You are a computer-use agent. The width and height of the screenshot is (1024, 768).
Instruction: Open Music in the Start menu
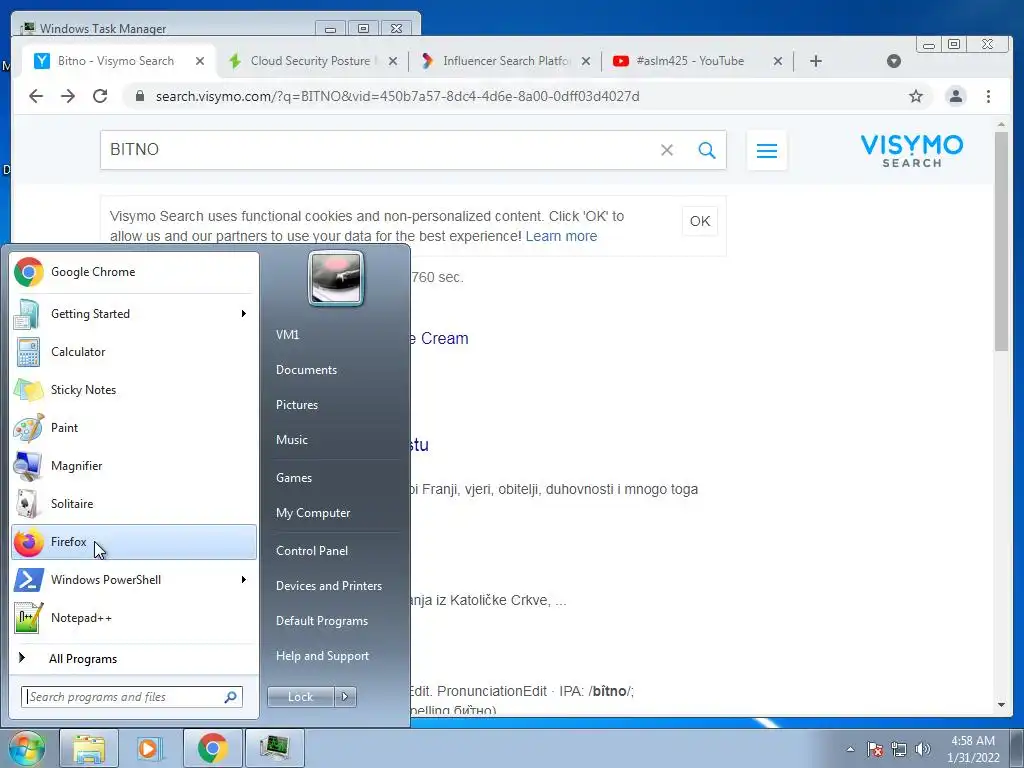[292, 440]
